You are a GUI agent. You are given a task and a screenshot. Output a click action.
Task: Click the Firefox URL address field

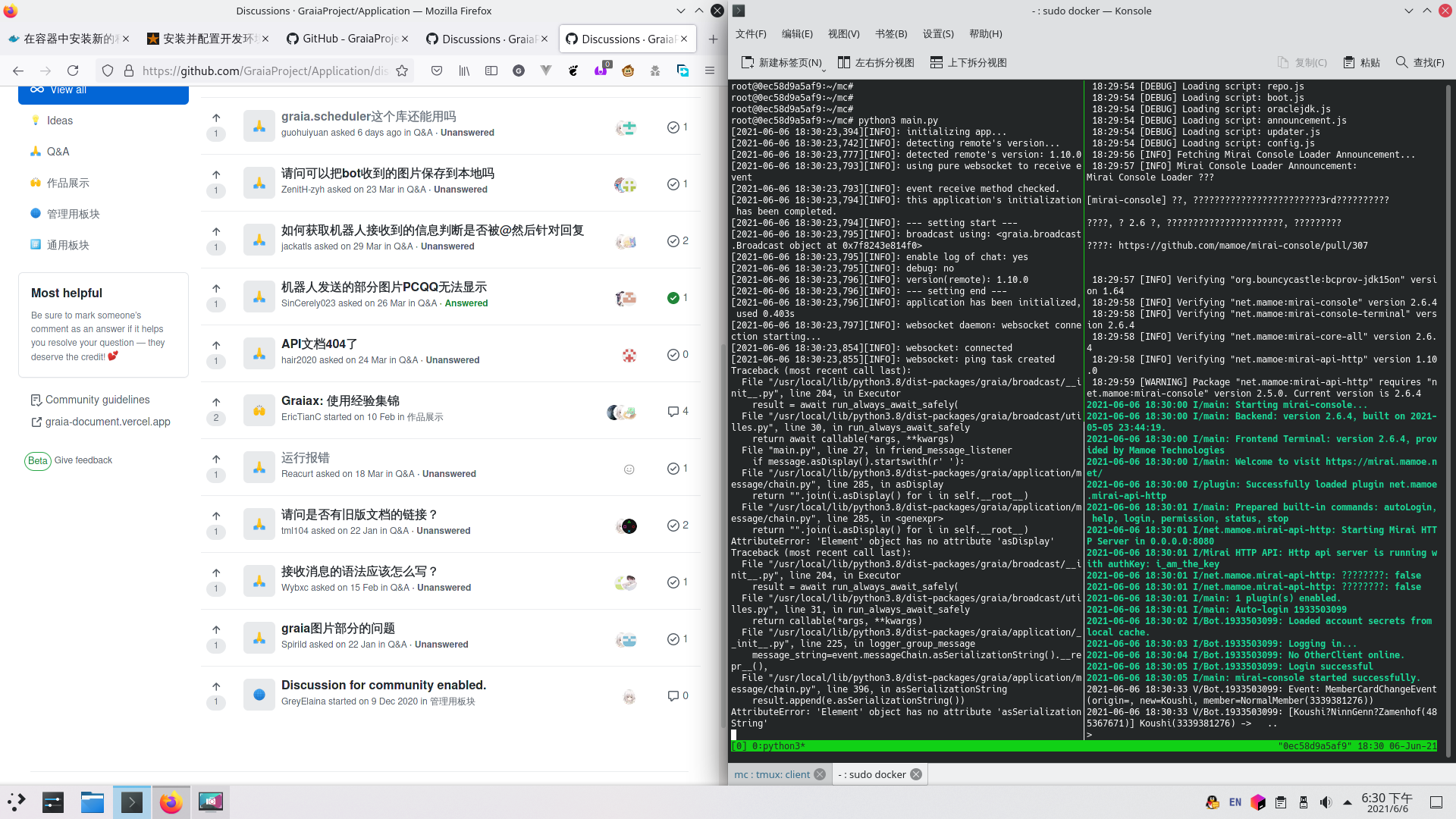tap(265, 71)
